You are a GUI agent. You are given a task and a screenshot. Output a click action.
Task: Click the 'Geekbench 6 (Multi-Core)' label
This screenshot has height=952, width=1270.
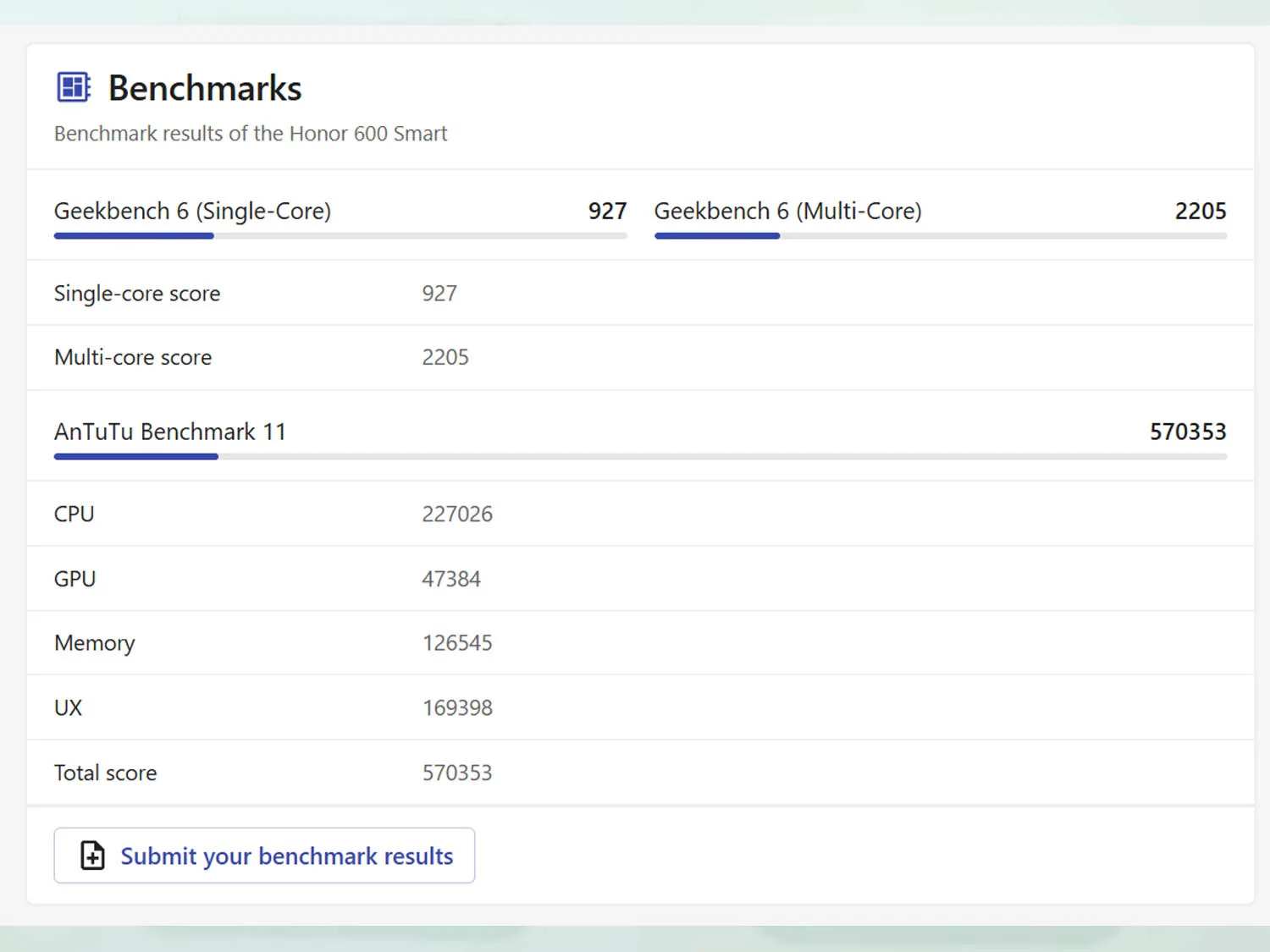788,211
